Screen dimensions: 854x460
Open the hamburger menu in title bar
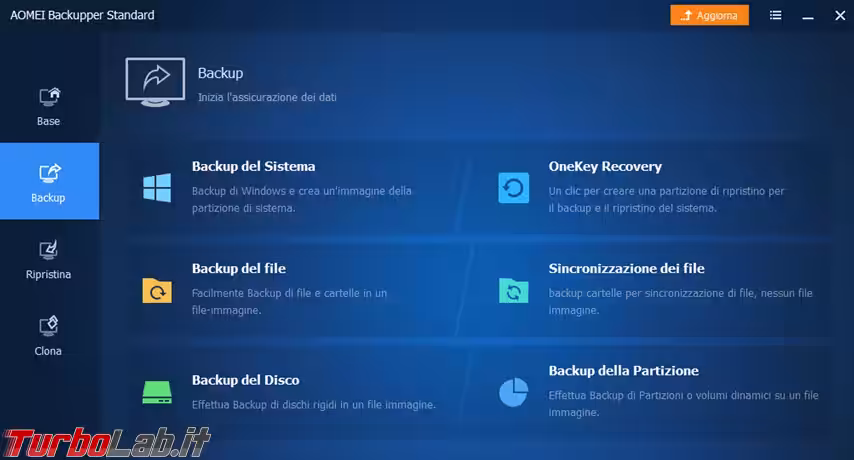click(776, 15)
